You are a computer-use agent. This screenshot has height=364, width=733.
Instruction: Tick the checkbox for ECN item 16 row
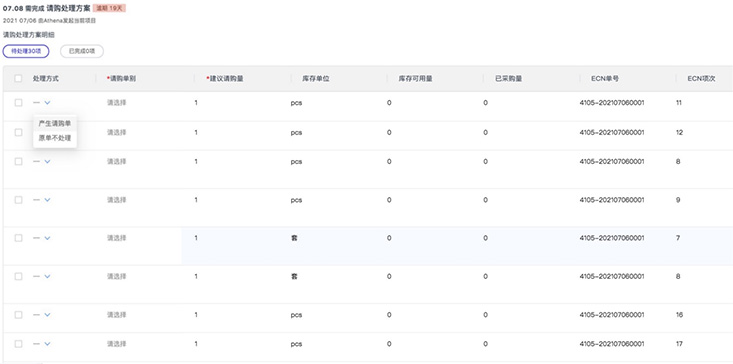[x=18, y=315]
